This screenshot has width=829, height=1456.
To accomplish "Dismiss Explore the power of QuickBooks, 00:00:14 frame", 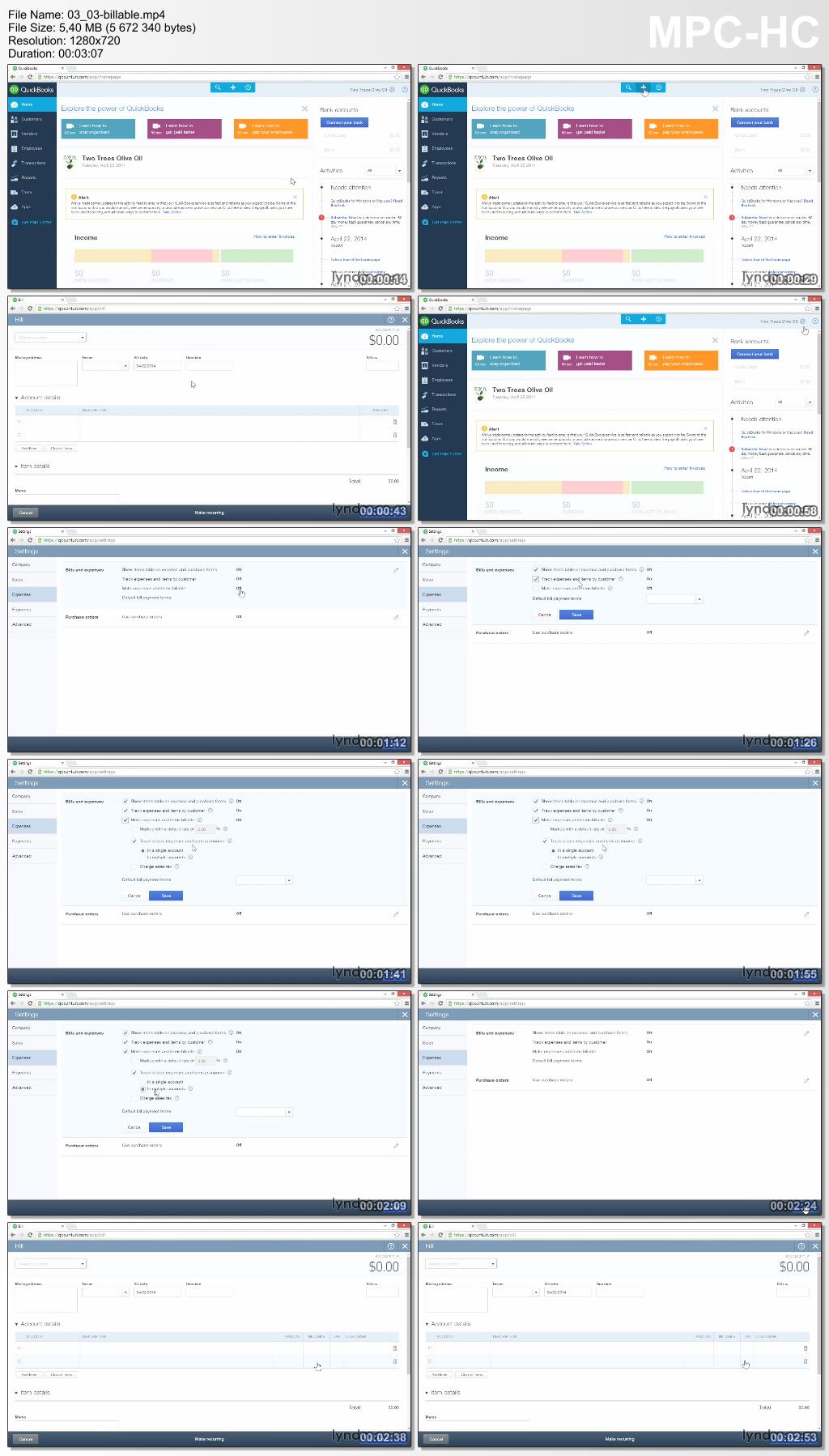I will pos(304,109).
